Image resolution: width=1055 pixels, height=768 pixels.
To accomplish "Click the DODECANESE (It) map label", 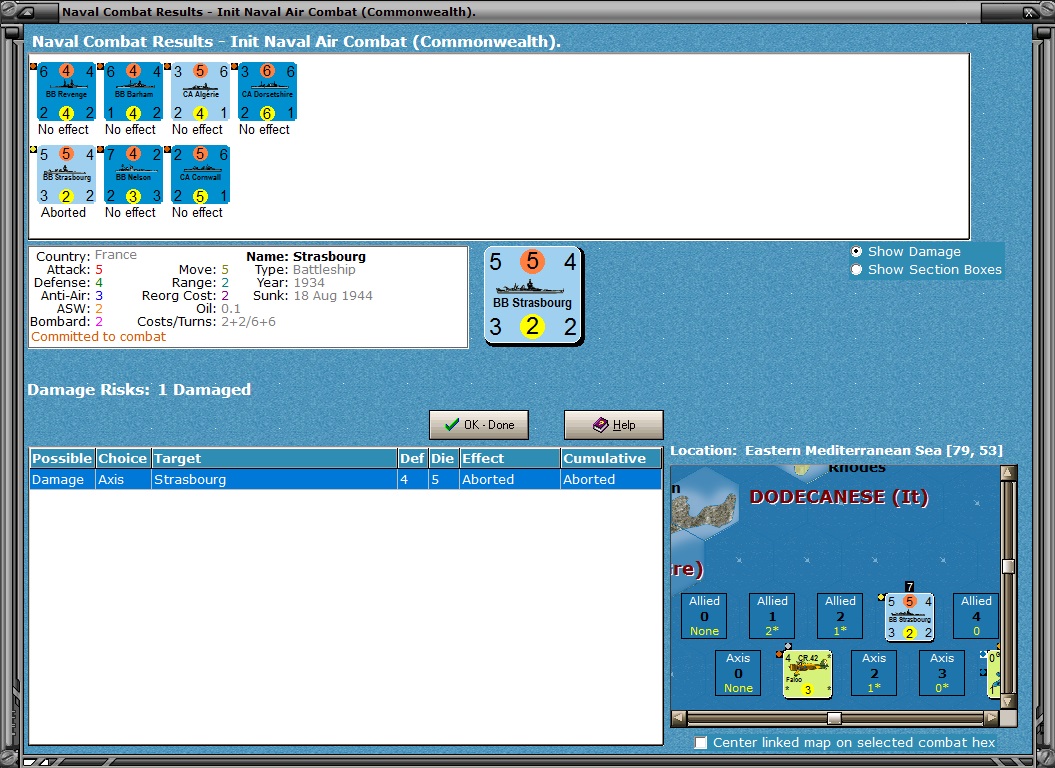I will [x=839, y=497].
